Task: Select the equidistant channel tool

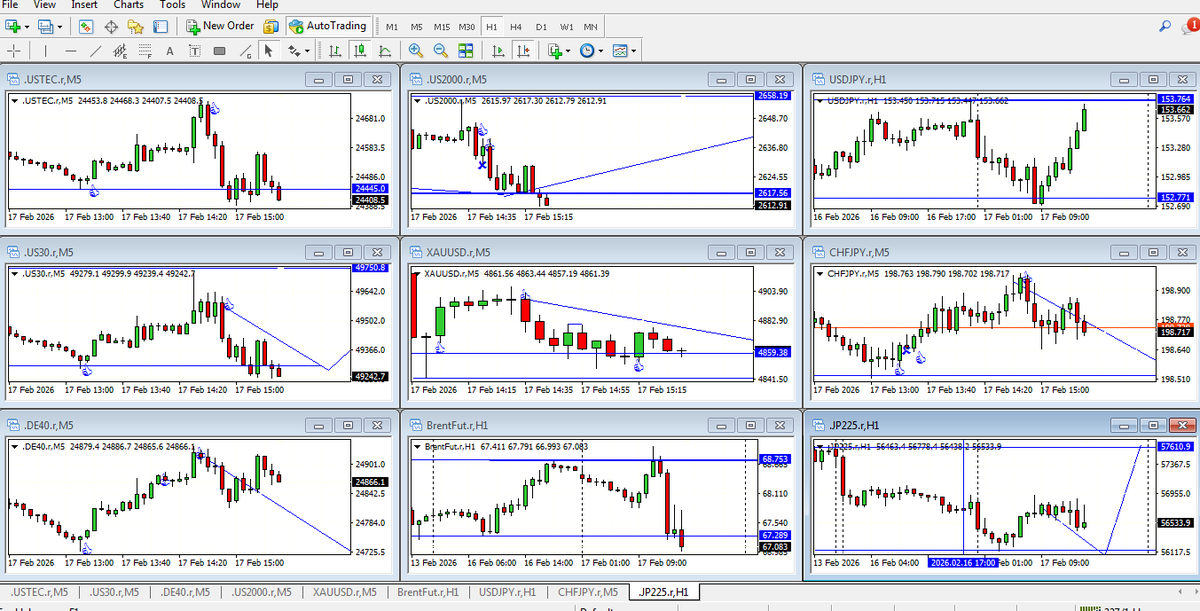Action: (x=121, y=51)
